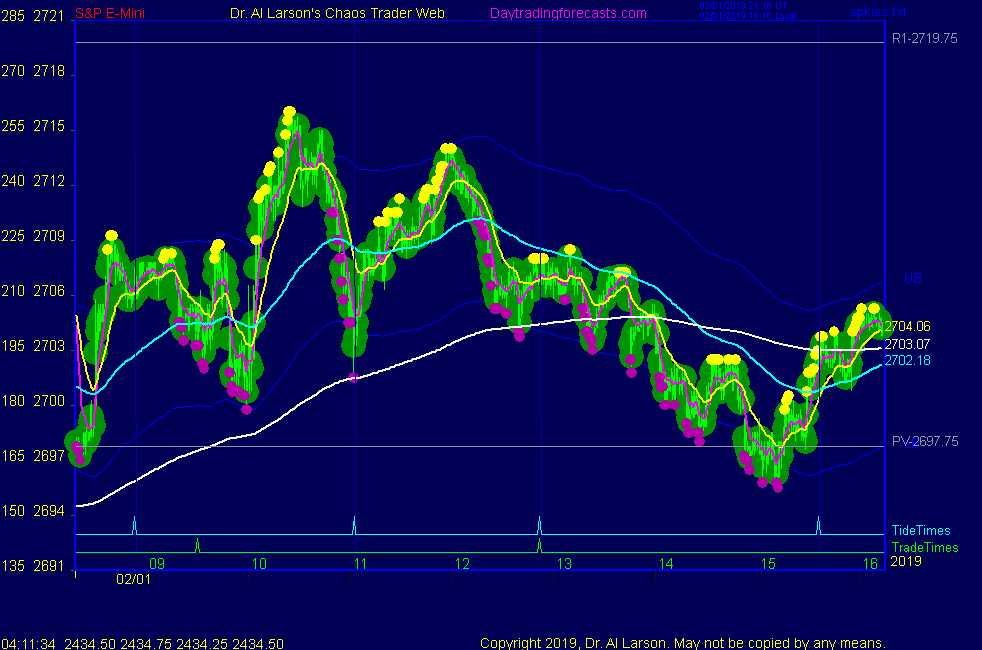Click the "135 2691" price axis label

(33, 566)
